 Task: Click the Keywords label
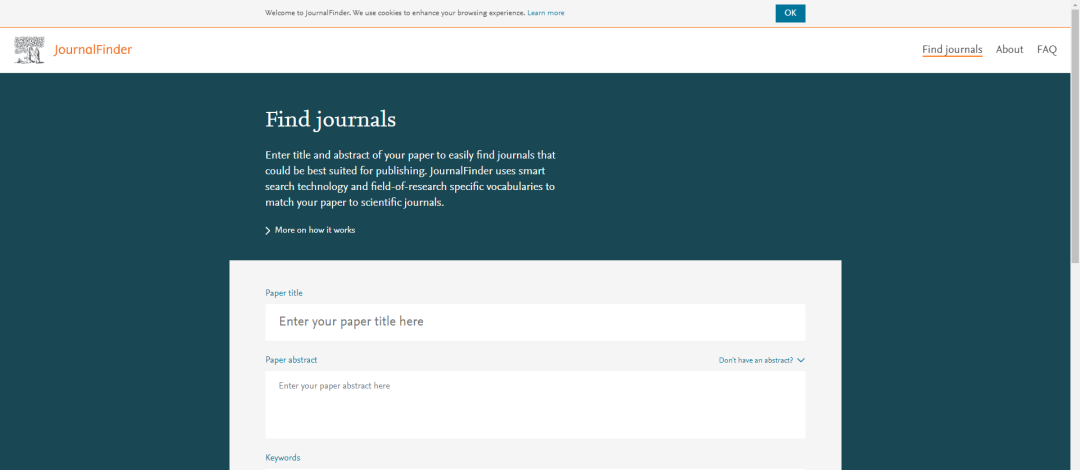click(x=282, y=458)
